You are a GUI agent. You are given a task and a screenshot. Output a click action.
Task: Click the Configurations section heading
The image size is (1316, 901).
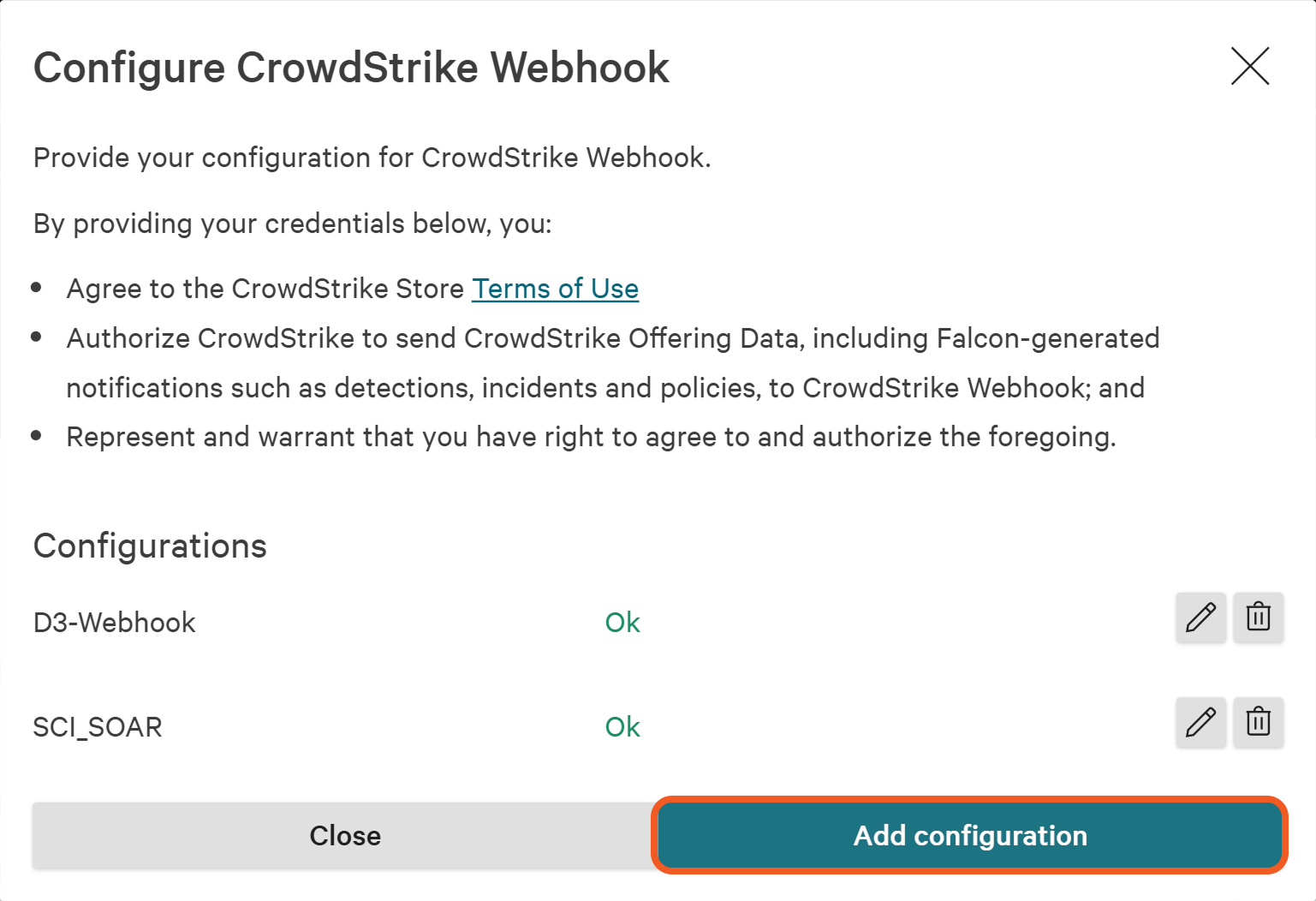click(150, 546)
